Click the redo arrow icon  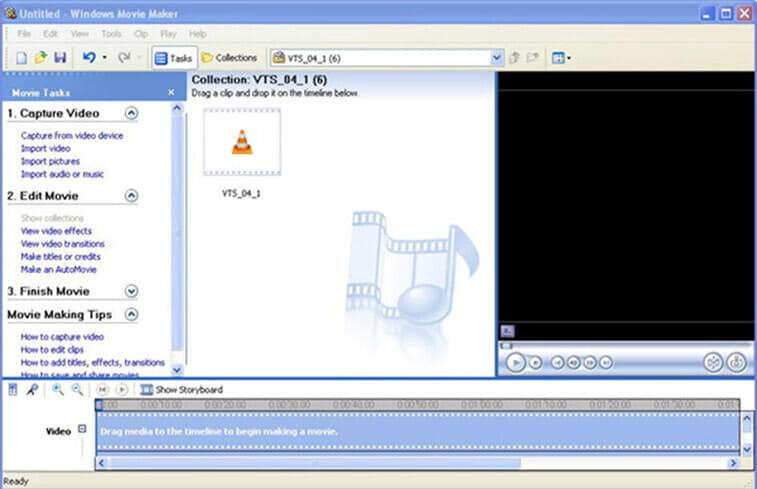(x=124, y=57)
